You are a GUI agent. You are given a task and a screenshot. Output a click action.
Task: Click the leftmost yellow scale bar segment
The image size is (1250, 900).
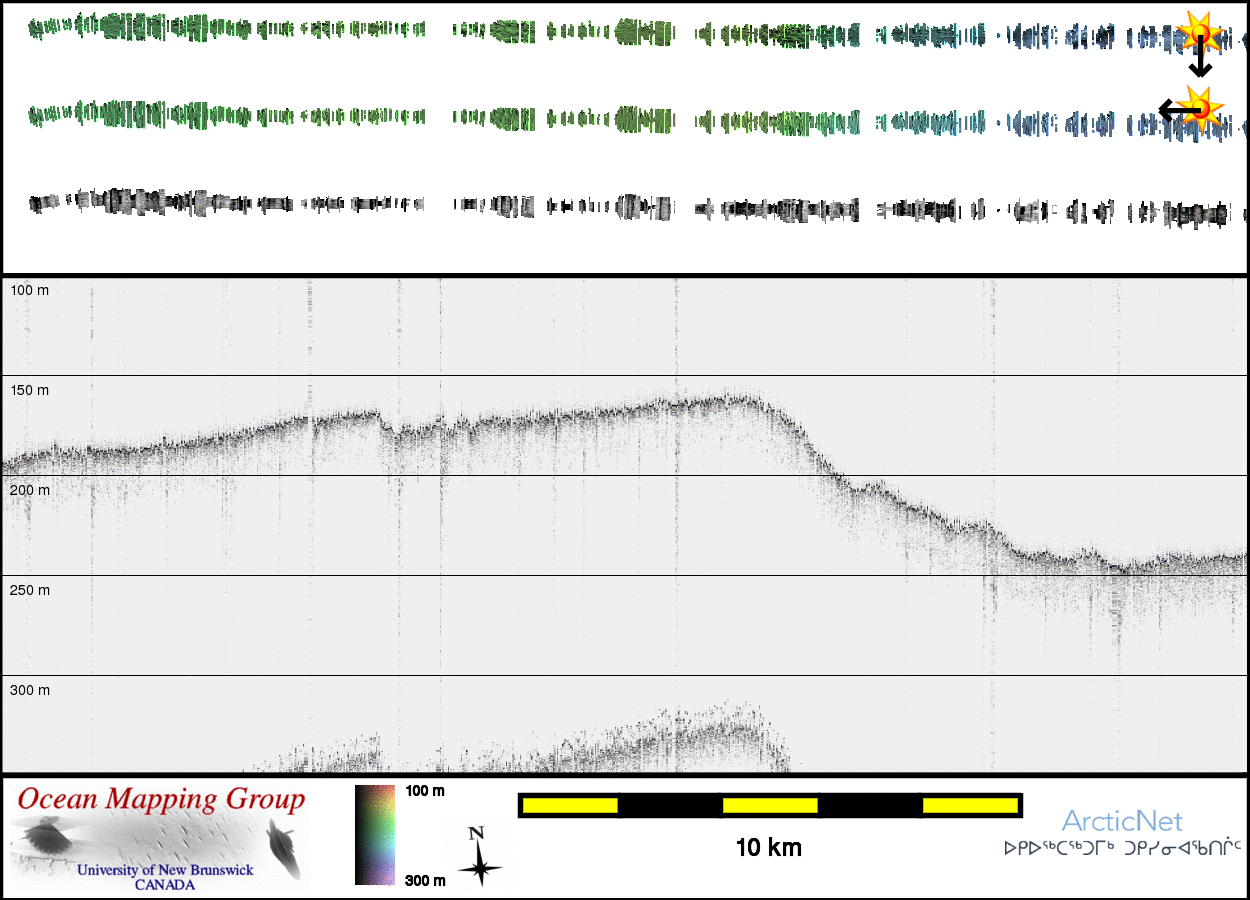570,805
